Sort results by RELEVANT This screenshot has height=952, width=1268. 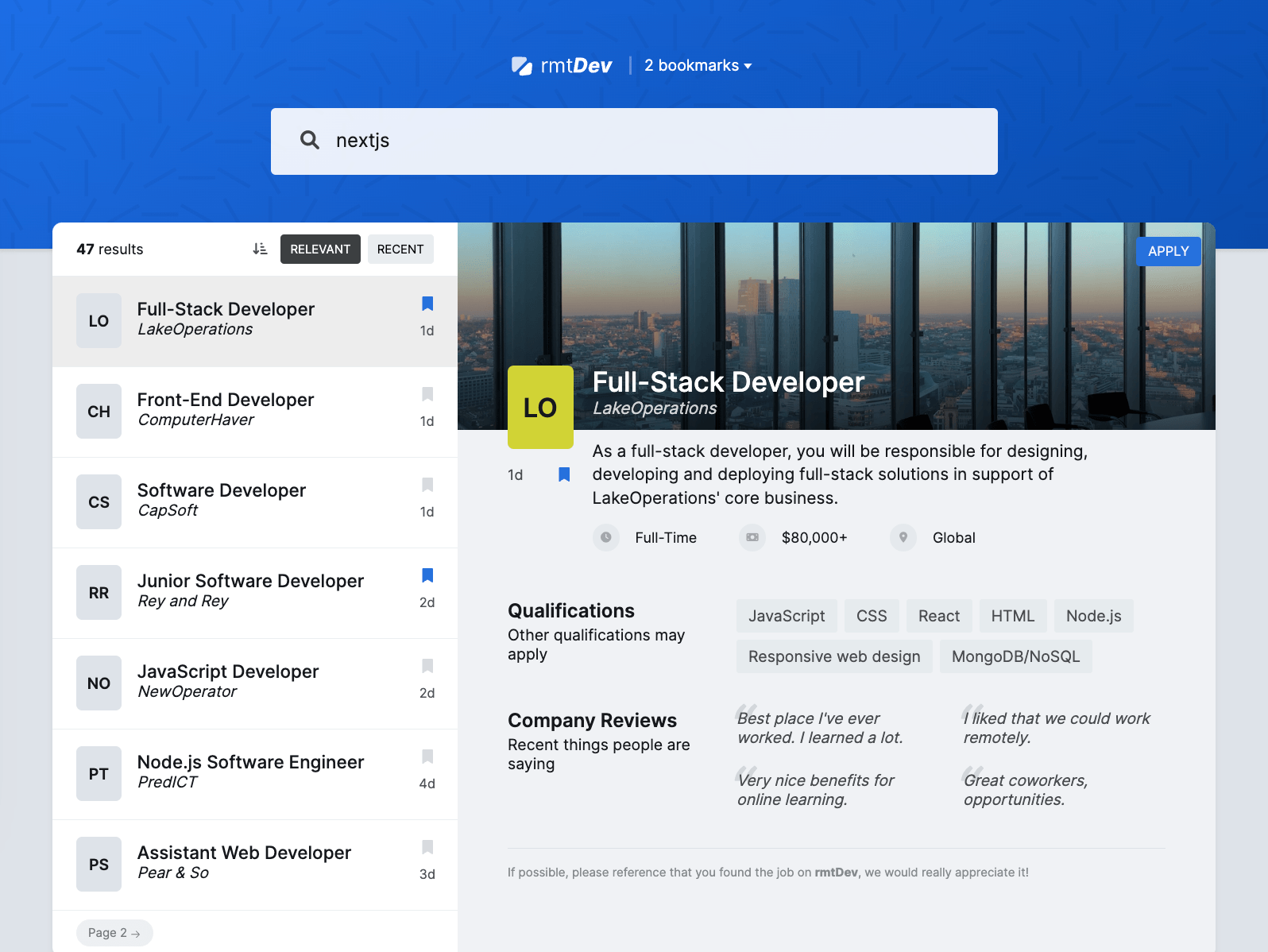point(320,249)
